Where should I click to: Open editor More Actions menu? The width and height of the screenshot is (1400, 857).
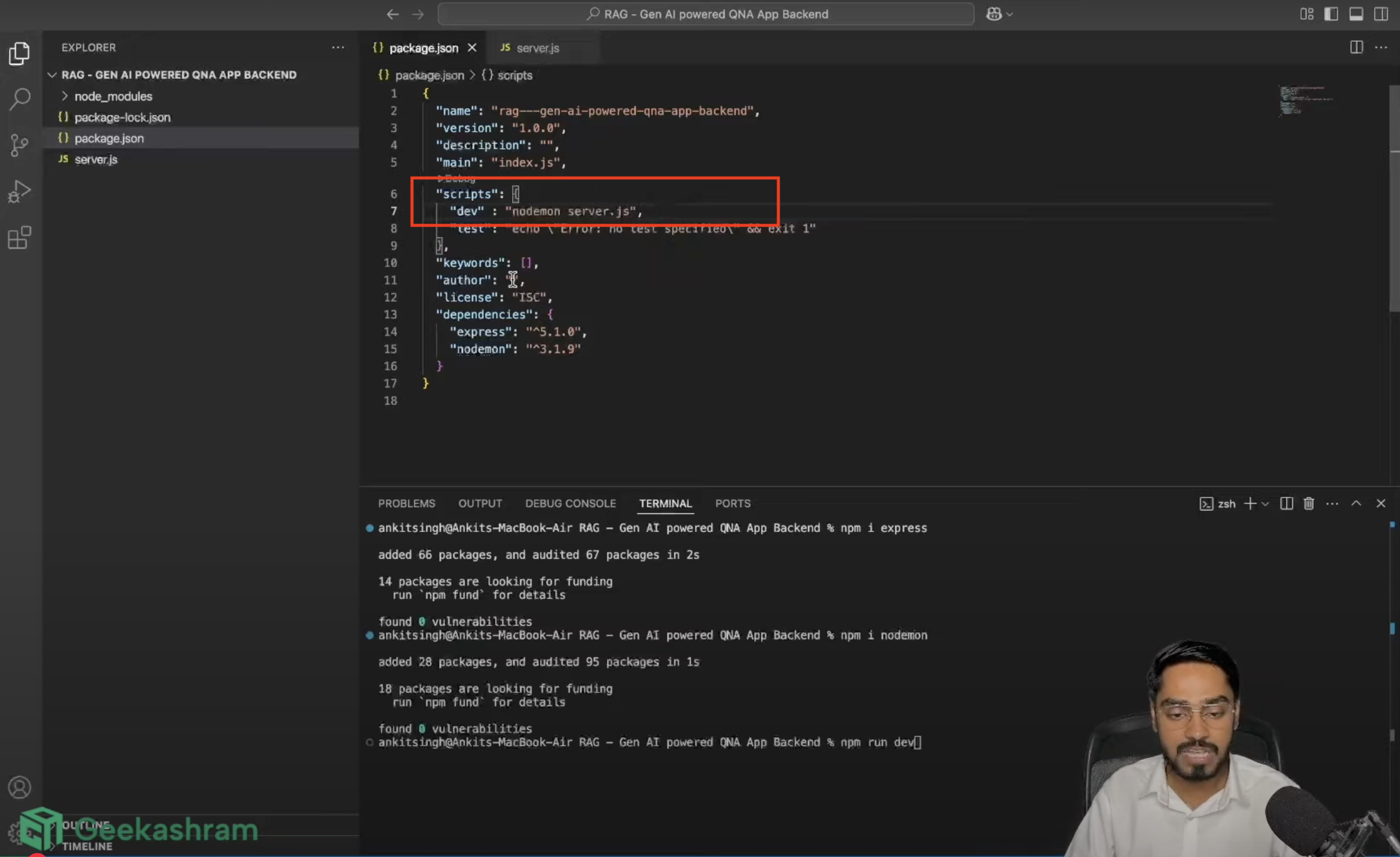click(x=1381, y=47)
